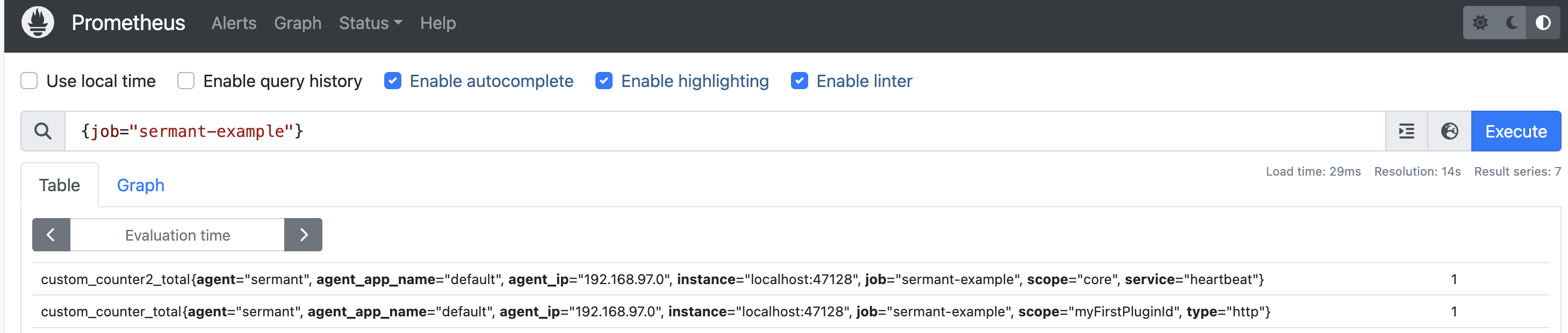Open the Graph page in the navbar
The image size is (1568, 333).
click(x=298, y=23)
